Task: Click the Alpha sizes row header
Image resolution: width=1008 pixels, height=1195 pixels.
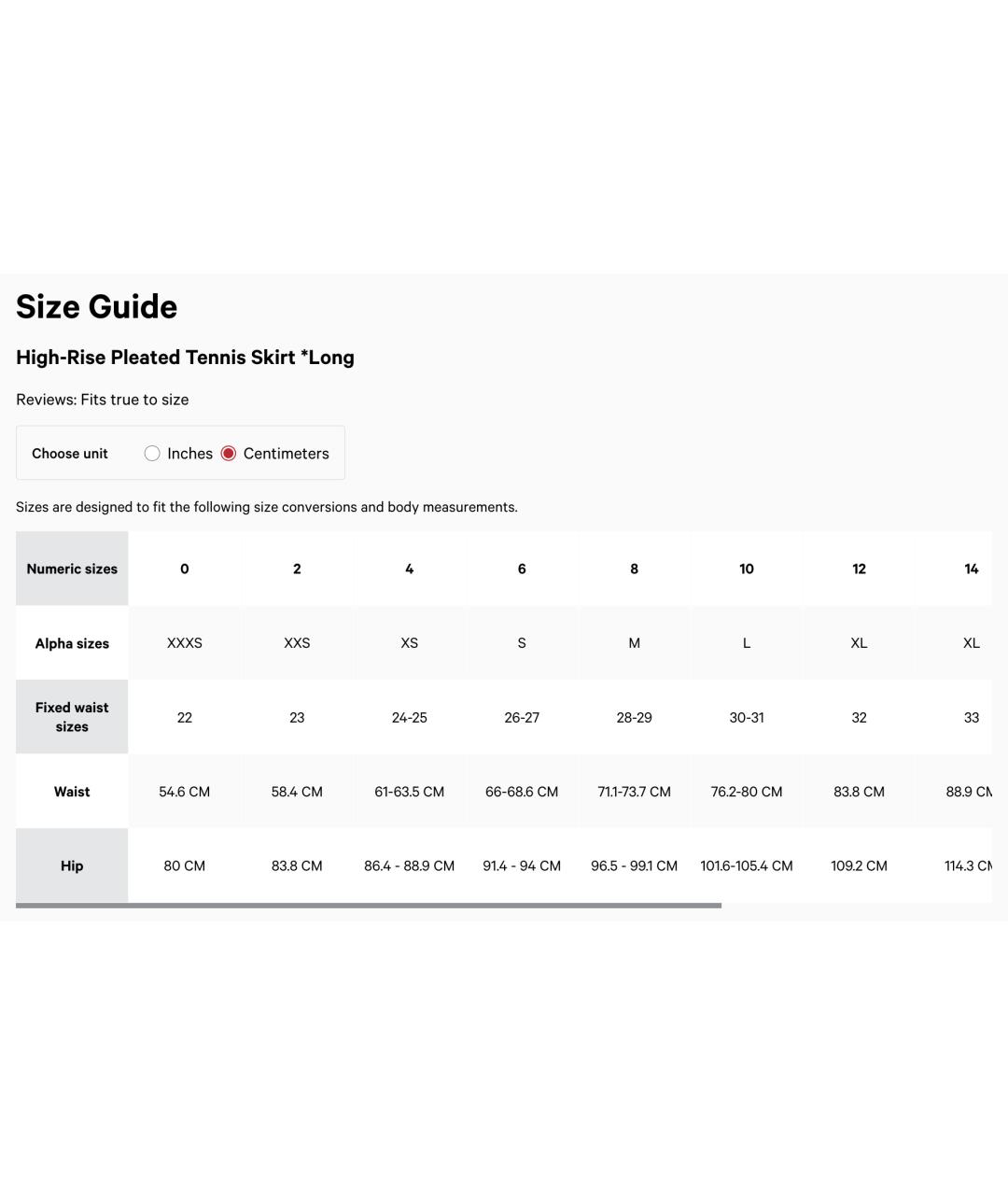Action: click(72, 643)
